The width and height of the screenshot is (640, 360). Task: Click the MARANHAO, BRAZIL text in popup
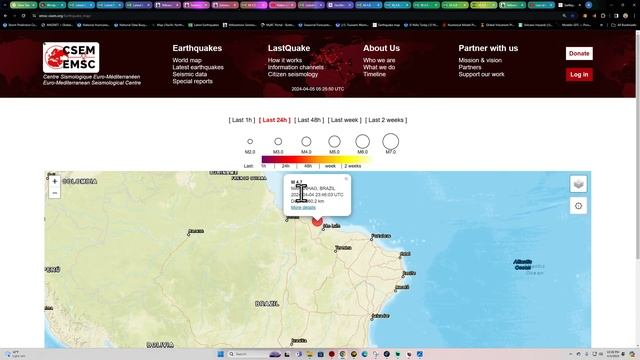point(313,188)
